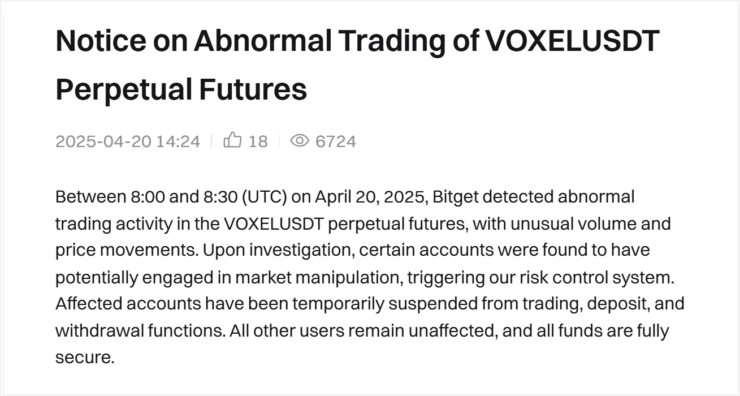Screen dimensions: 740x396
Task: Click "(UTC)" in the first line
Action: [264, 197]
